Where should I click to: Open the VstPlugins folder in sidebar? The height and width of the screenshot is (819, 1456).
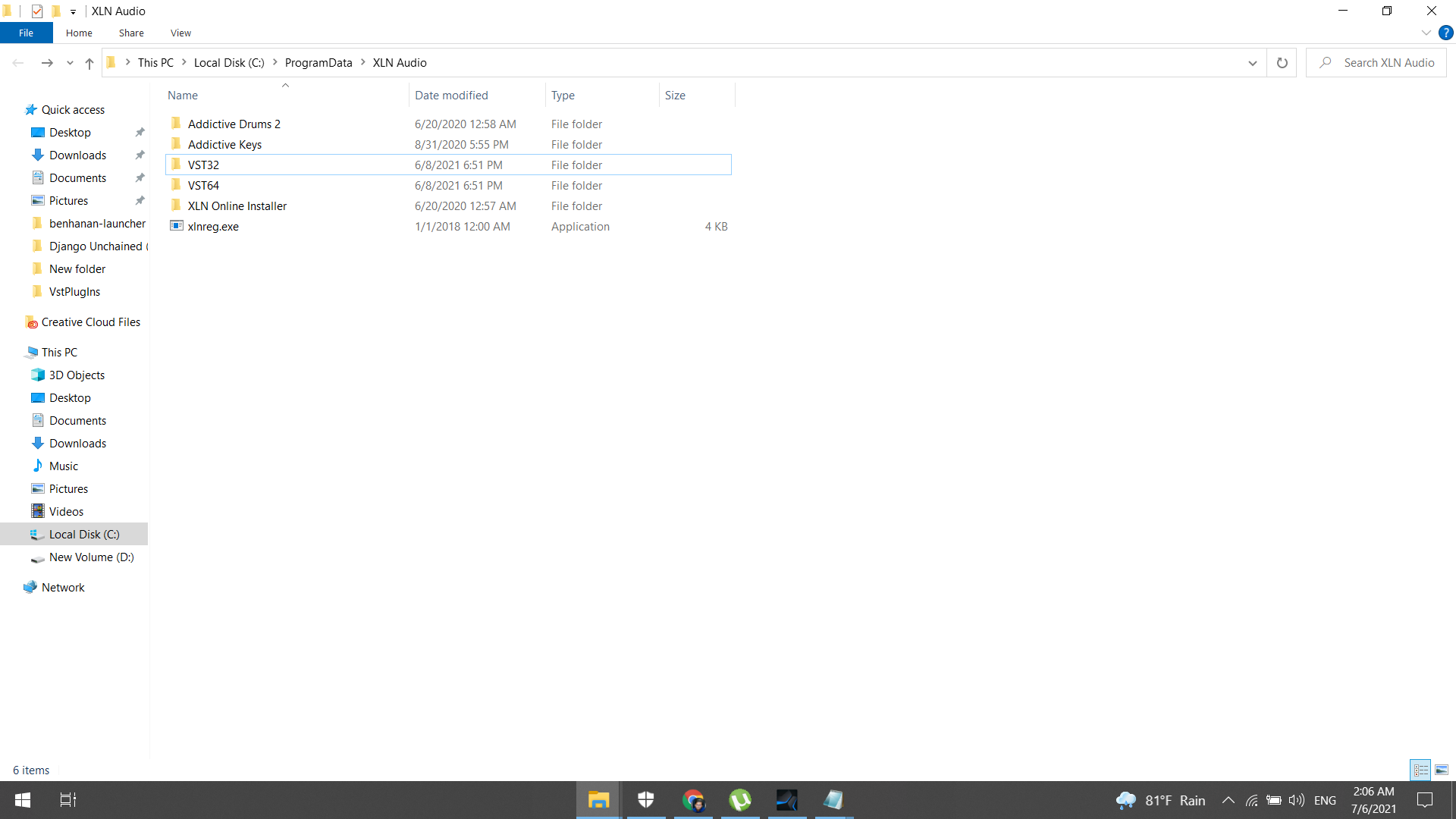pos(74,291)
